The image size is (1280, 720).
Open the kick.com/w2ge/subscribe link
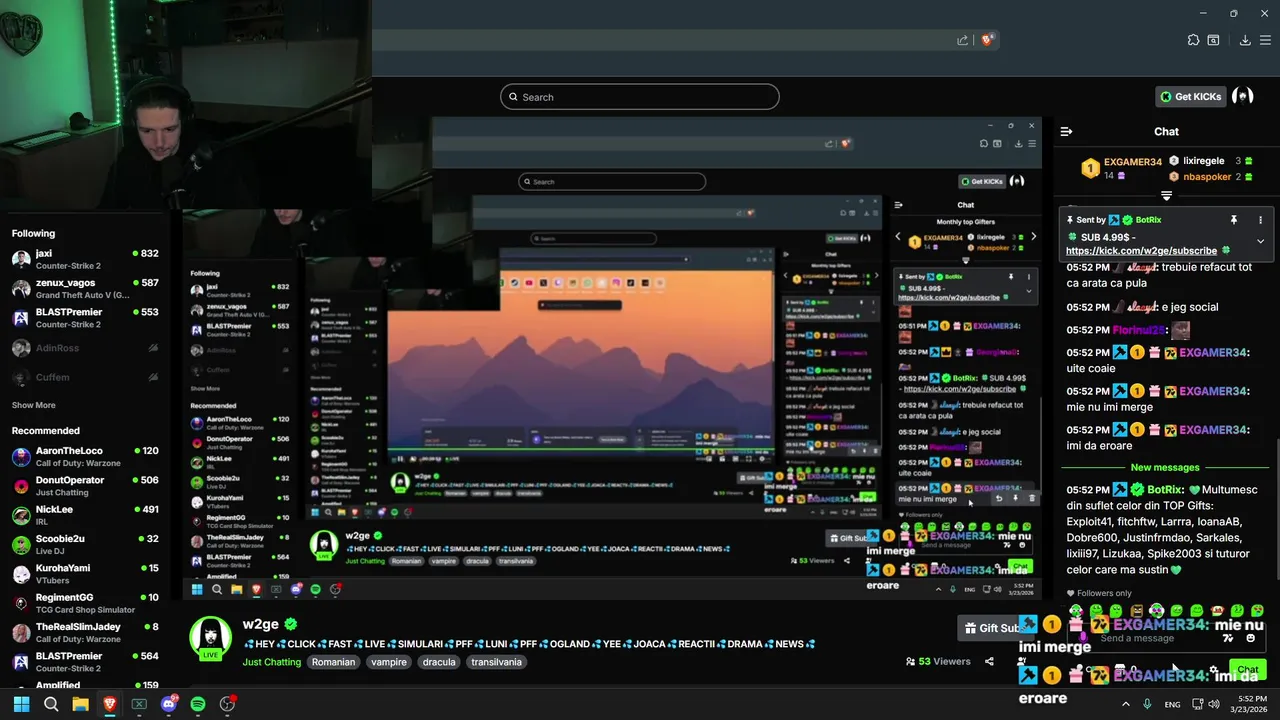1141,251
